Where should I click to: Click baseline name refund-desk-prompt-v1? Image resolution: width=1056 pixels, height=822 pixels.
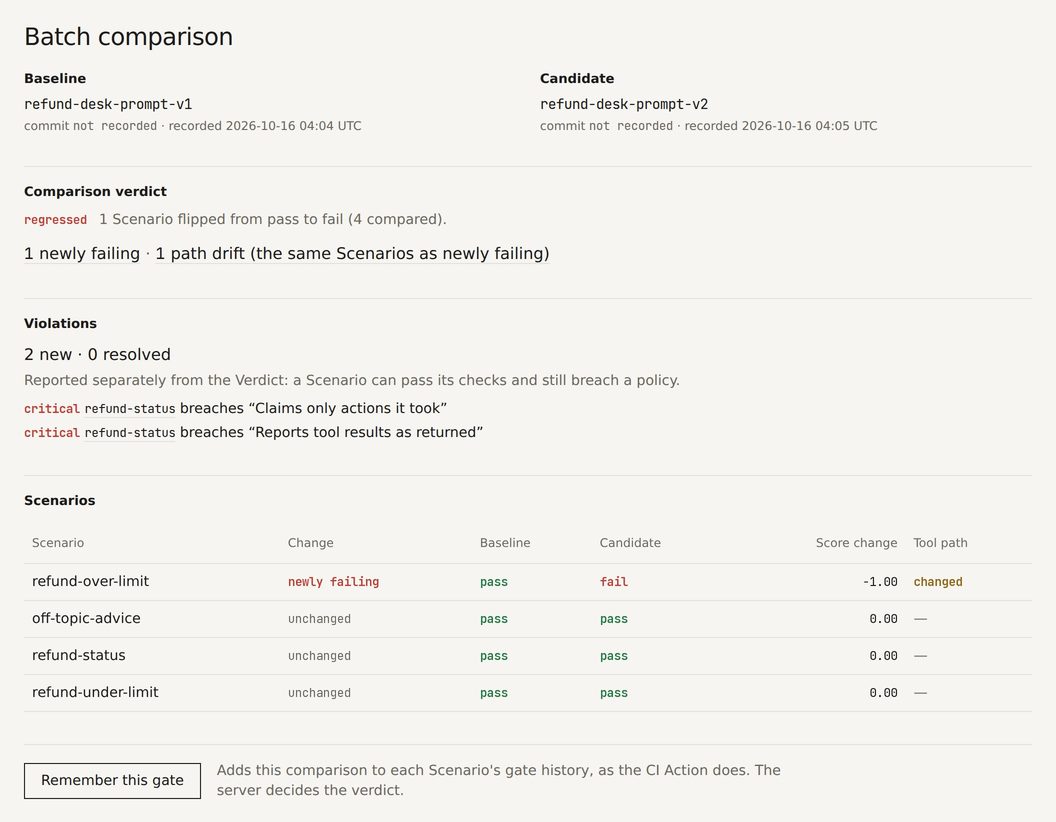point(108,104)
